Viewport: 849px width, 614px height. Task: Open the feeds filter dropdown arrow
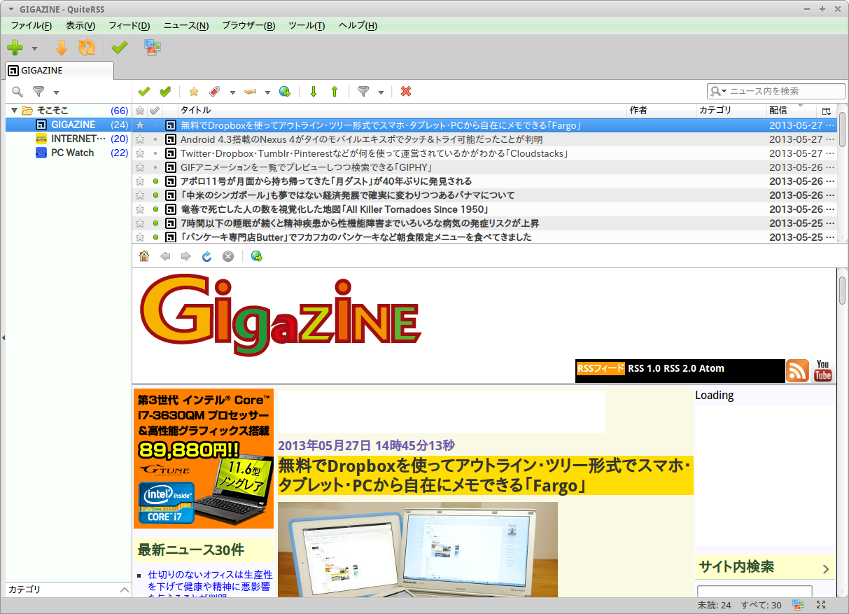click(56, 92)
